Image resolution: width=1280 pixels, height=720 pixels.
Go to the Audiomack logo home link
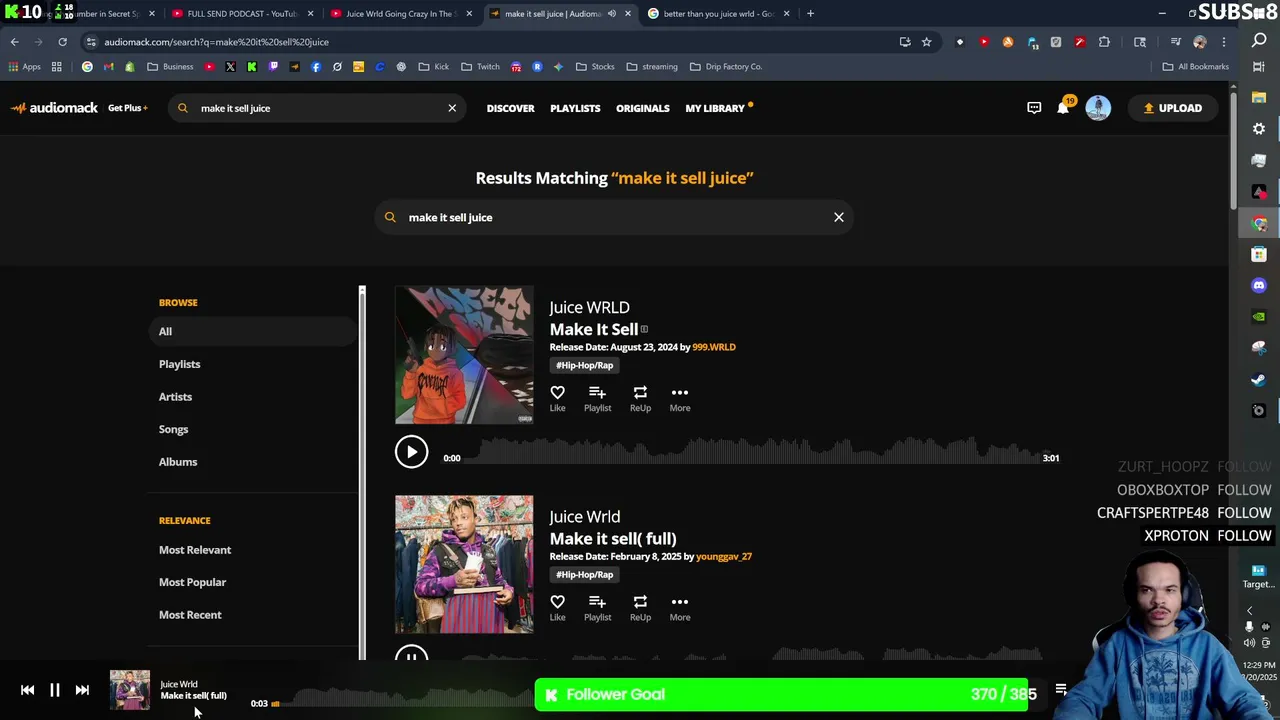pos(54,108)
